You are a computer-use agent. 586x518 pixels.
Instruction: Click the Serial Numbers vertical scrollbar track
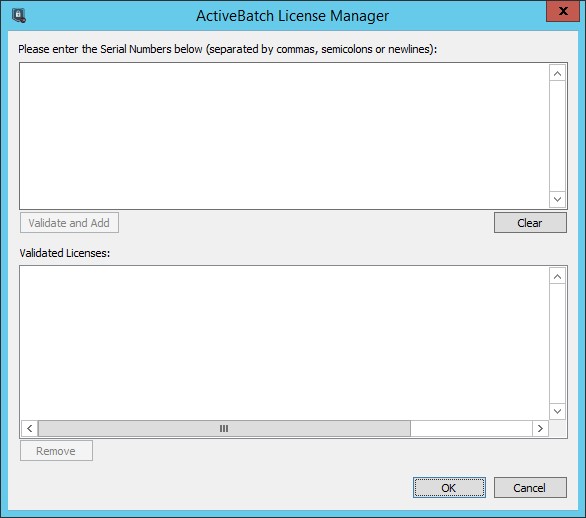point(557,136)
